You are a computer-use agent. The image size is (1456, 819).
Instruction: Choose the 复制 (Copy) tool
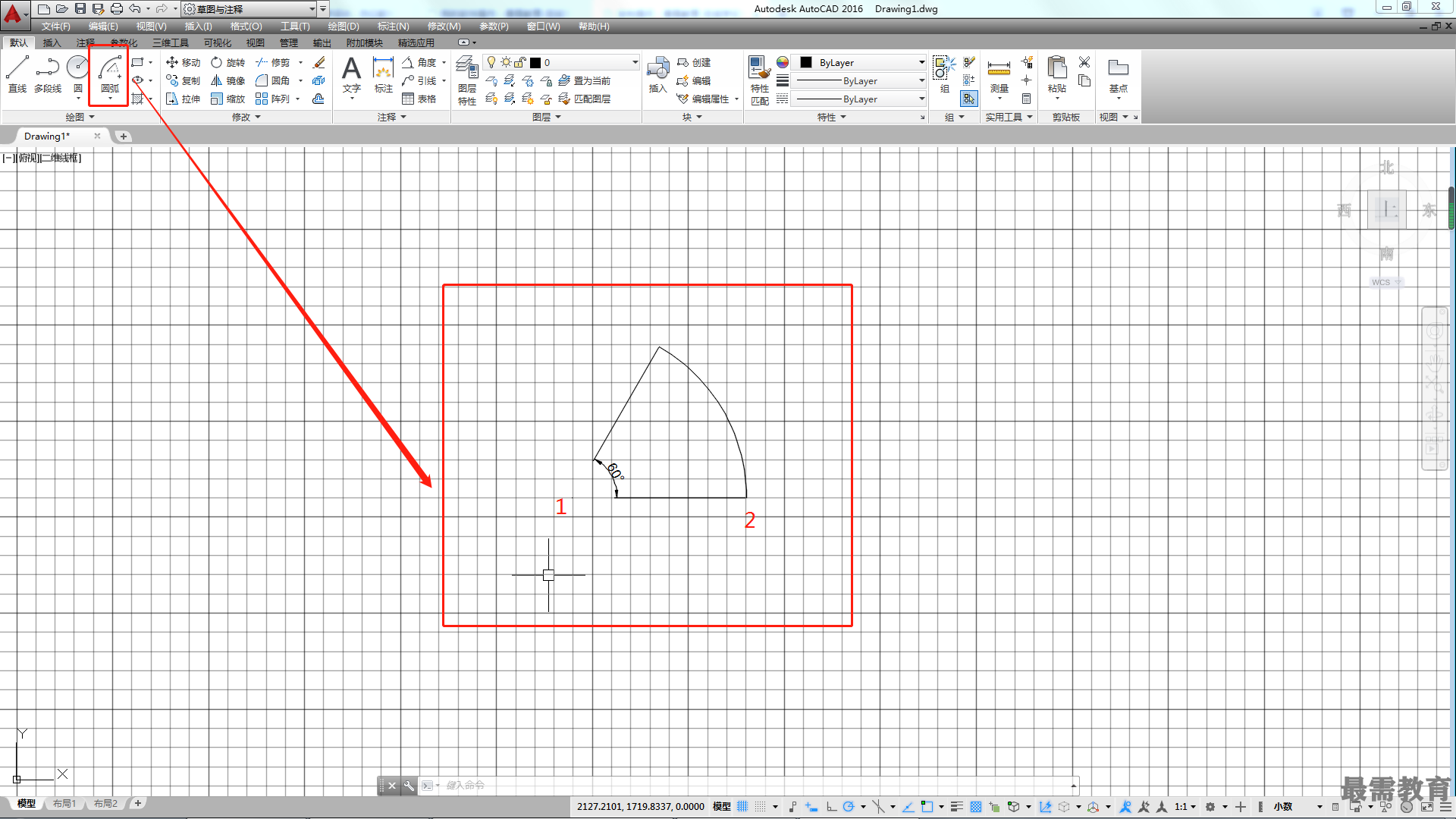(183, 80)
